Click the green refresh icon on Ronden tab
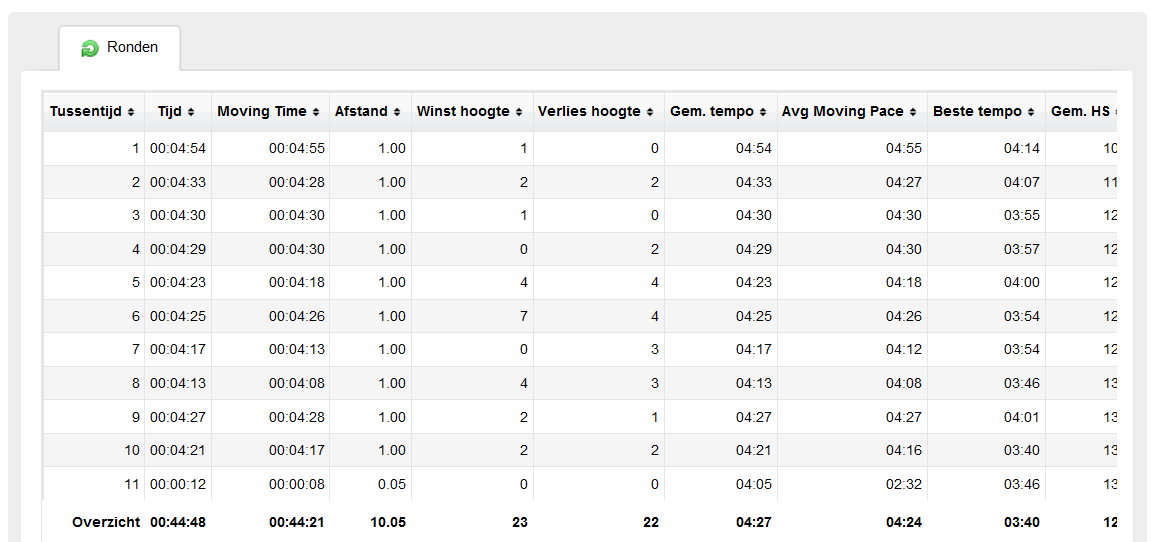1161x542 pixels. pos(90,48)
